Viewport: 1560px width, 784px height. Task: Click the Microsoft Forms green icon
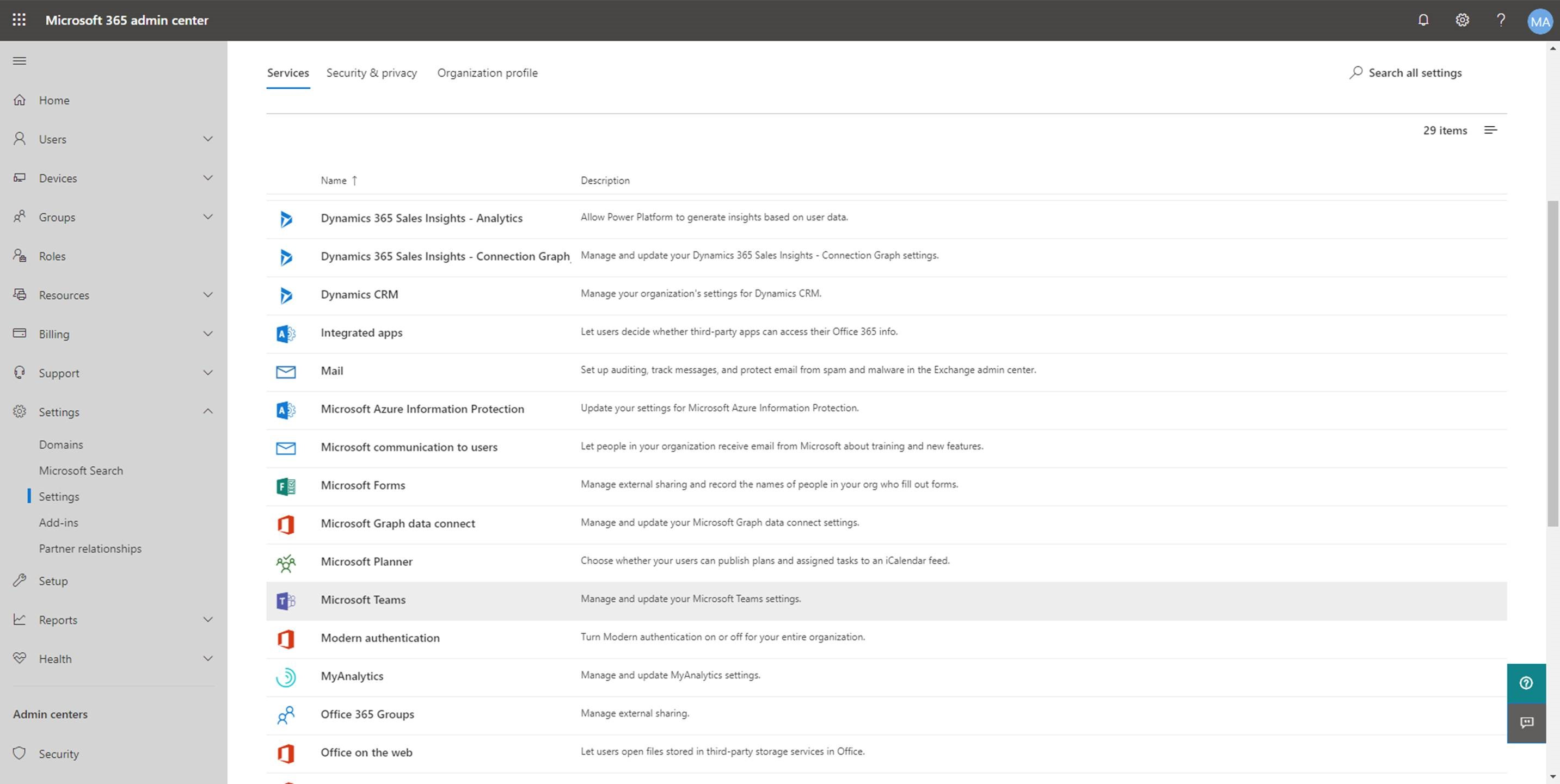click(x=285, y=485)
